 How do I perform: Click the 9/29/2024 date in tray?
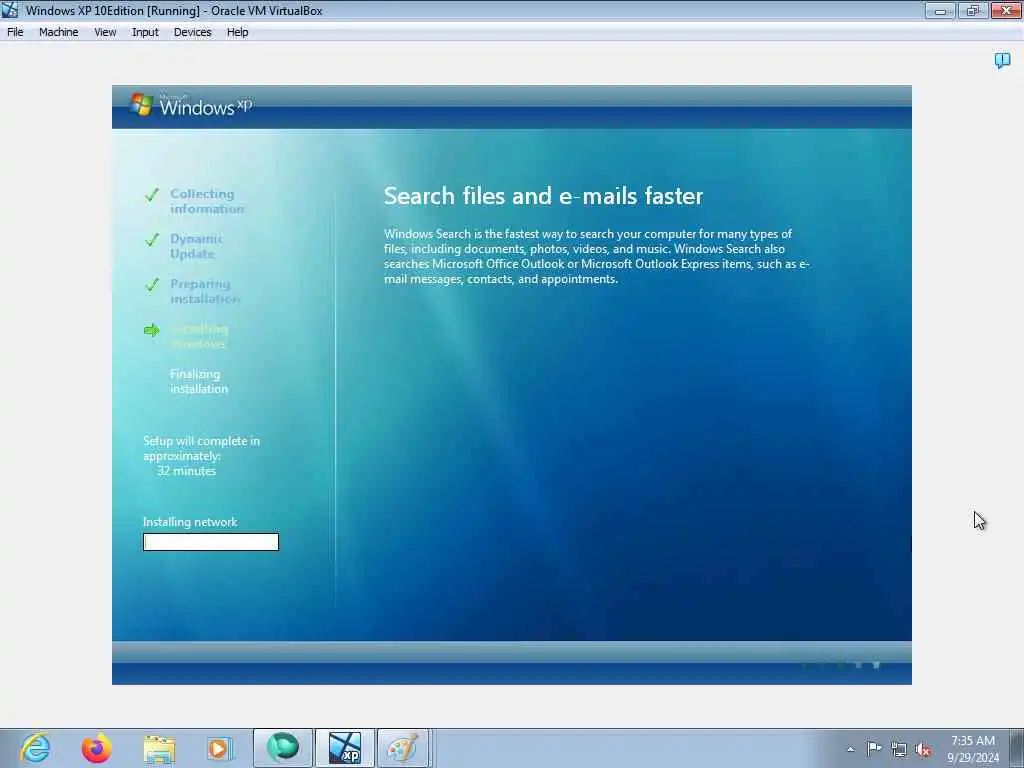[x=973, y=758]
